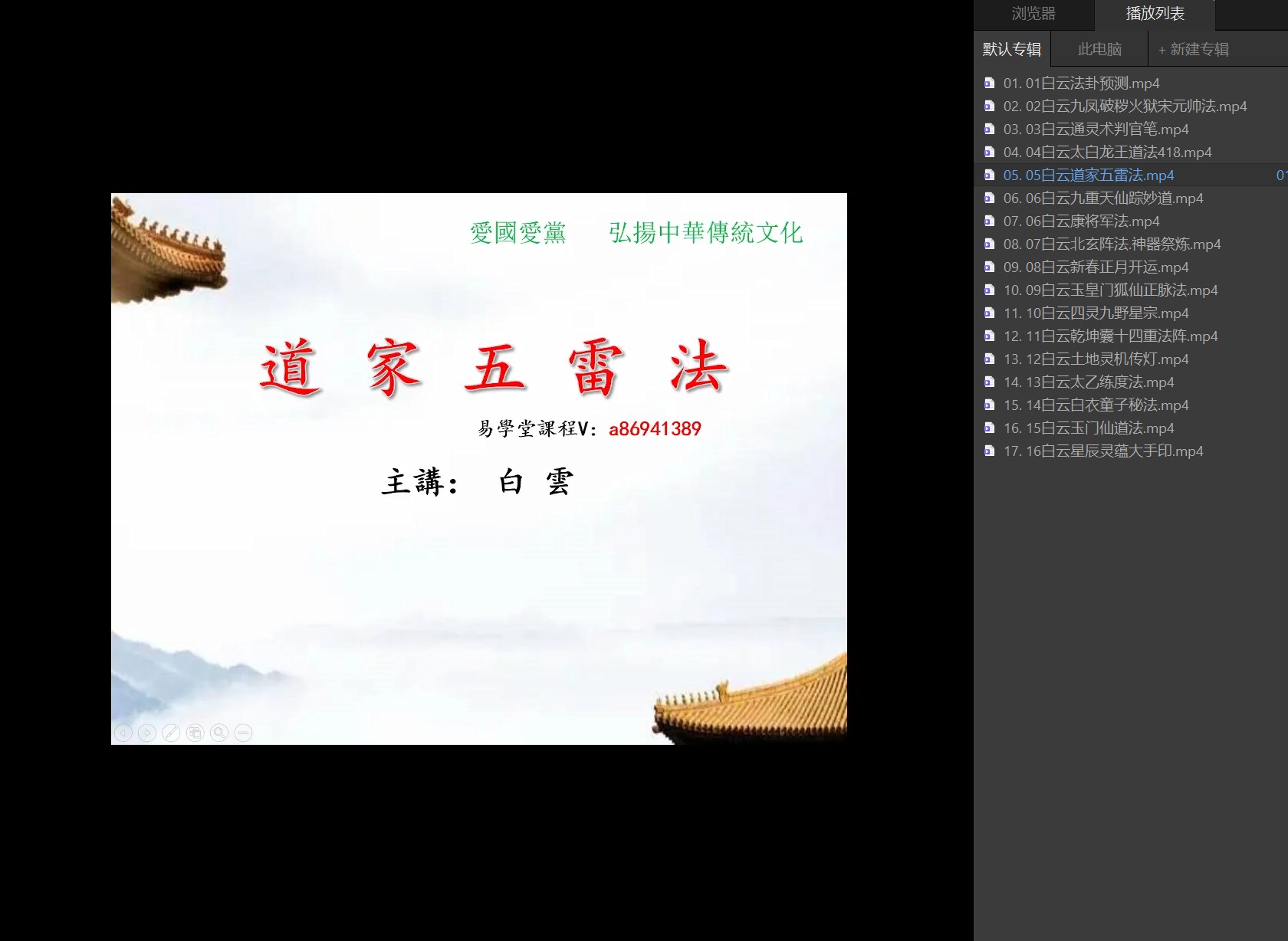Click the + 新建专辑 button

pyautogui.click(x=1194, y=50)
